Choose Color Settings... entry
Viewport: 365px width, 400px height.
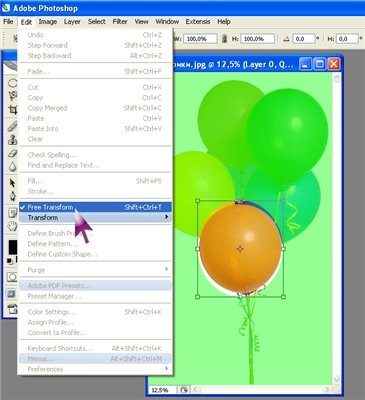pyautogui.click(x=95, y=312)
